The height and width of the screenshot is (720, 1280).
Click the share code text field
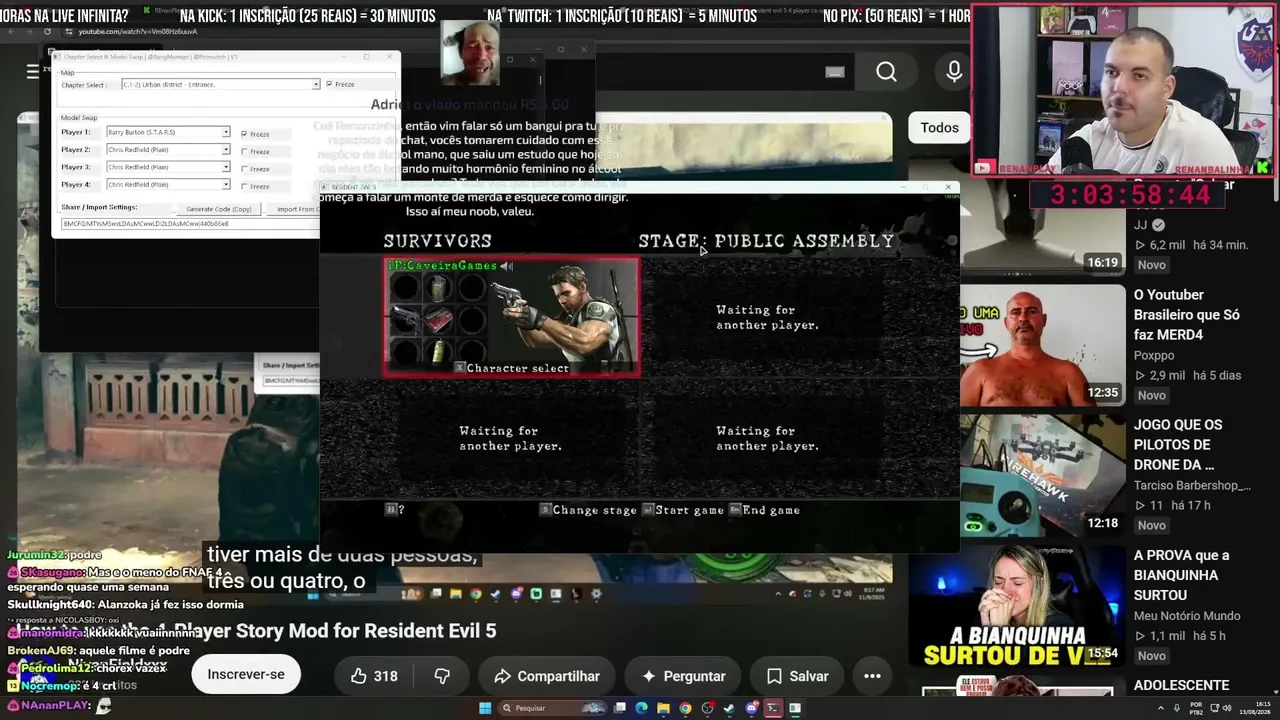pos(190,224)
